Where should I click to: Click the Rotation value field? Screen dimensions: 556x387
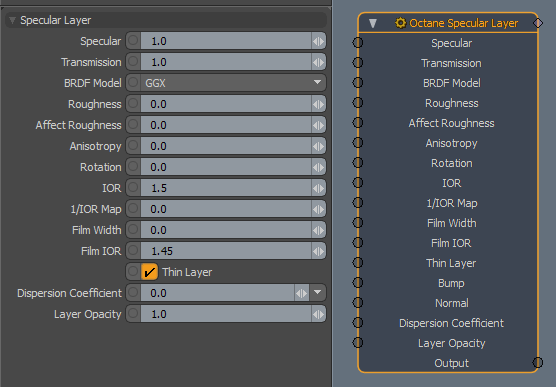click(226, 167)
